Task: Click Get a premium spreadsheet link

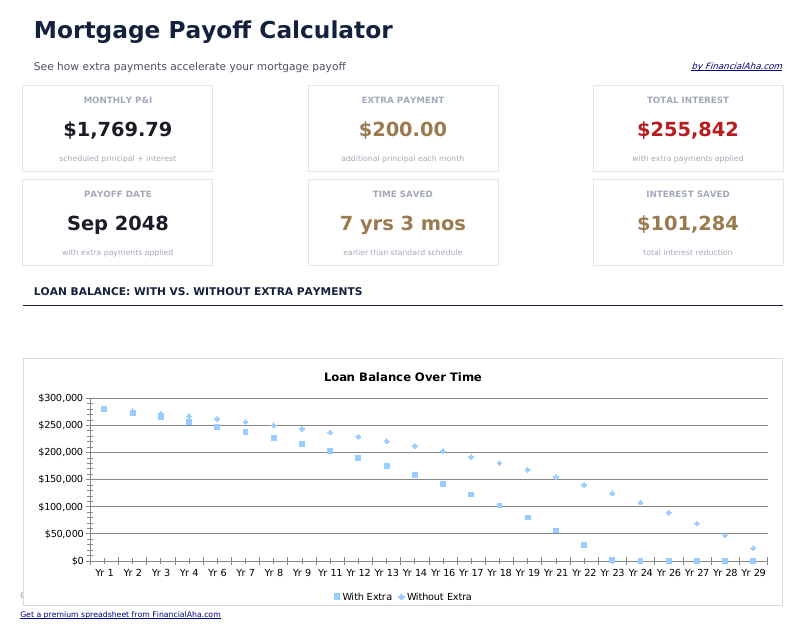Action: pyautogui.click(x=119, y=614)
